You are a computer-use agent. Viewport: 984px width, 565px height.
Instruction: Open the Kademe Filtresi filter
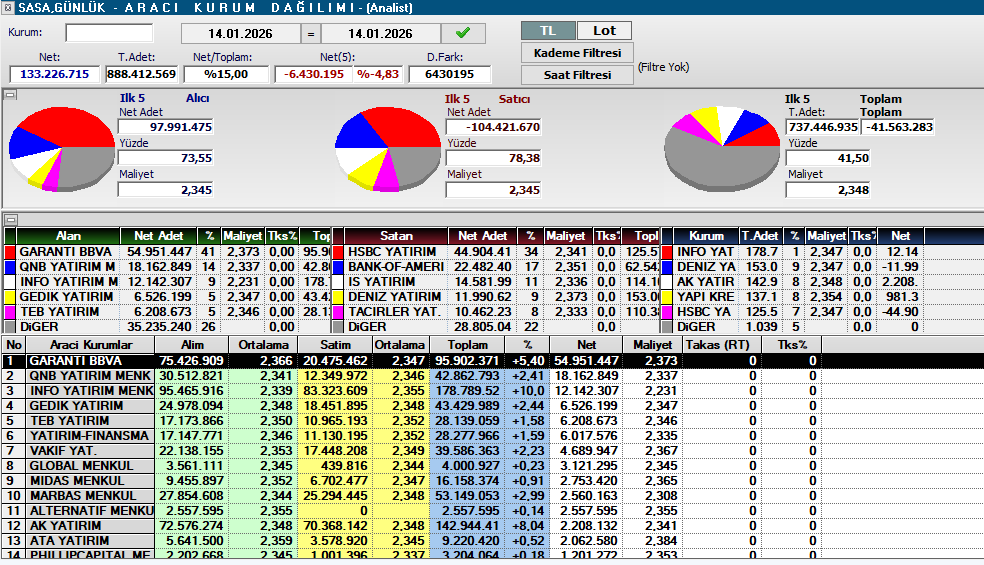click(577, 53)
